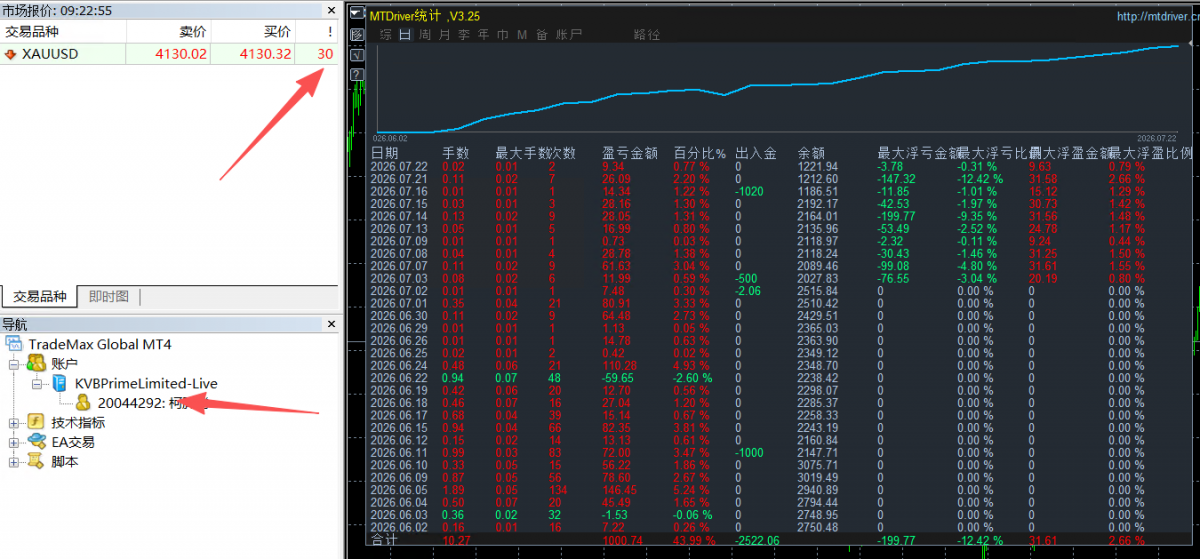Click the user icon beside account 20044292
1200x559 pixels.
pos(83,402)
